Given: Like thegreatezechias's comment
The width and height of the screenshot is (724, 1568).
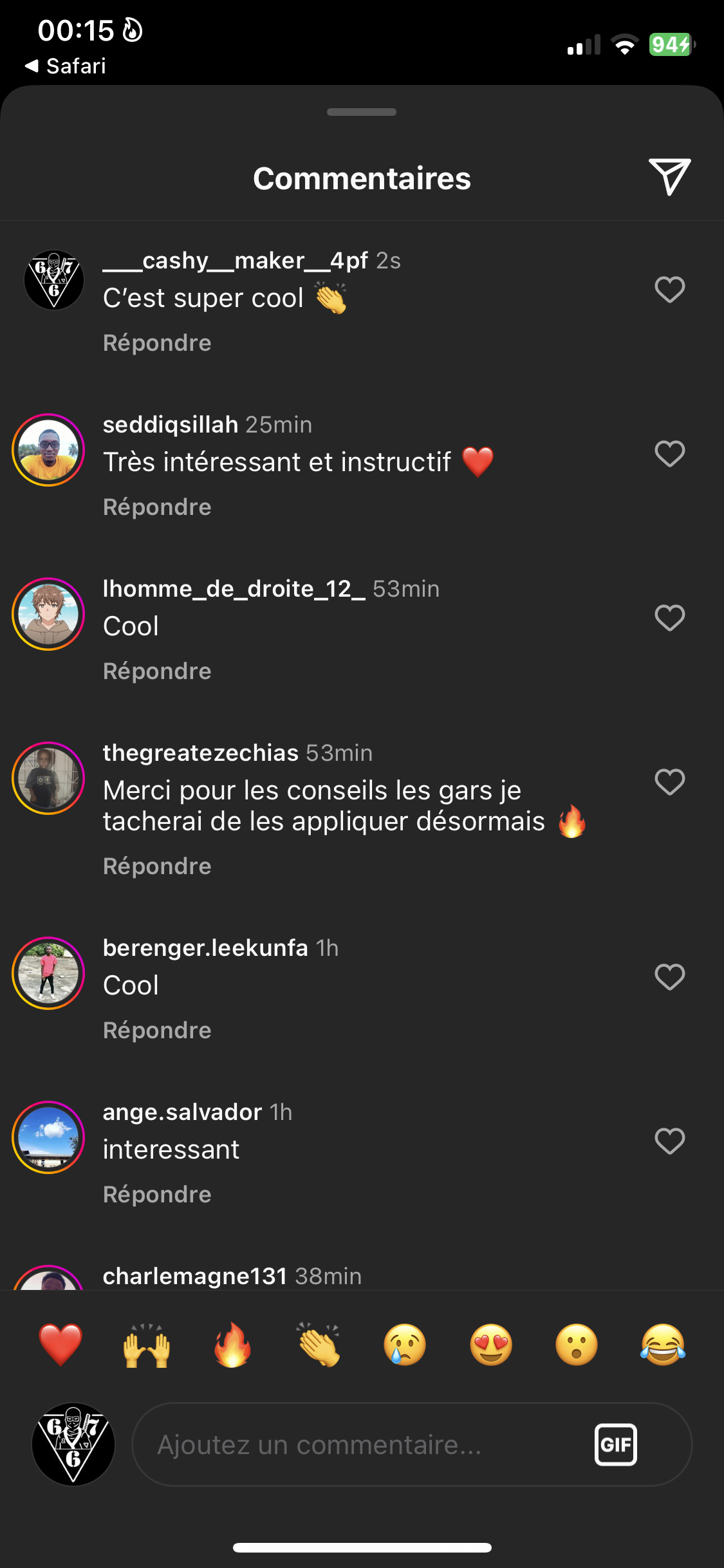Looking at the screenshot, I should (x=669, y=782).
